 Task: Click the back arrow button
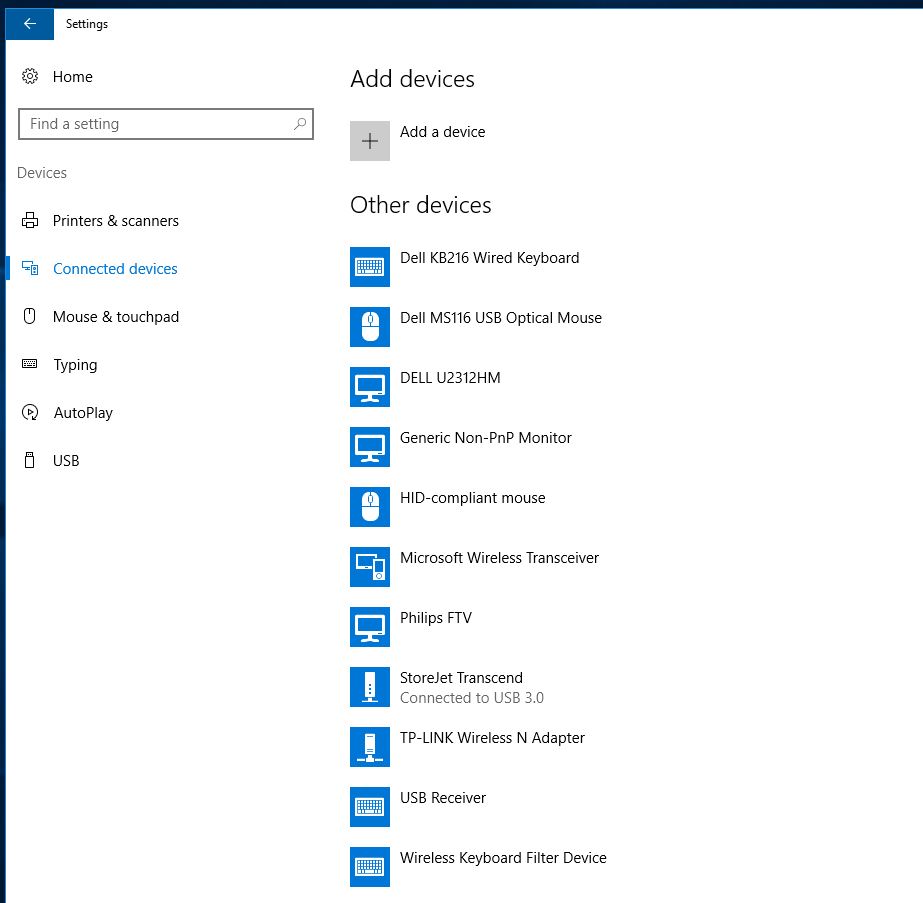(29, 24)
